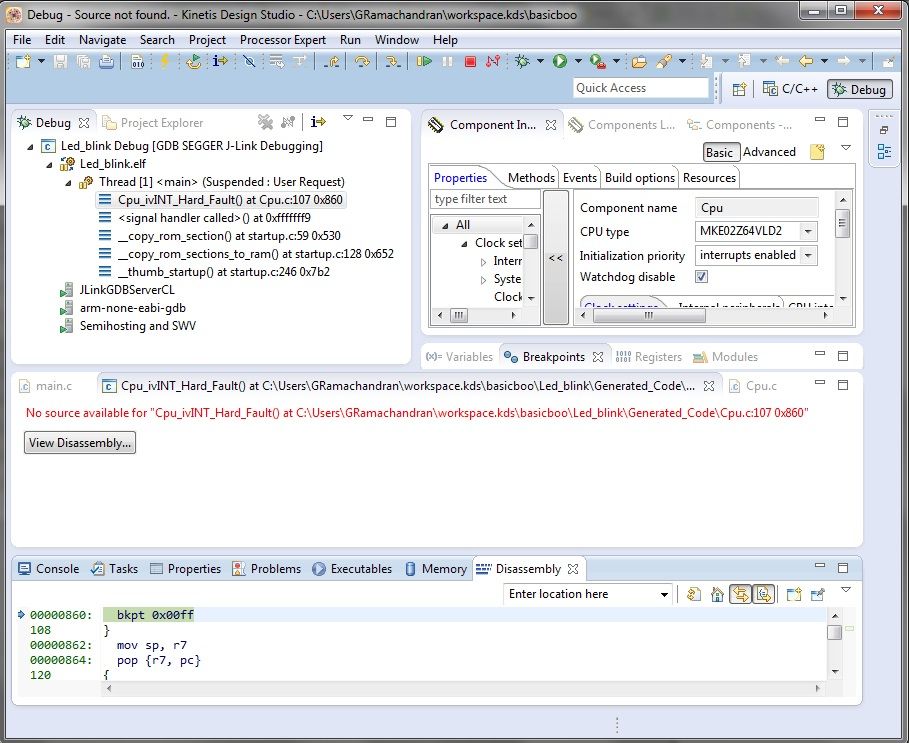Open the CPU type dropdown

pos(808,231)
